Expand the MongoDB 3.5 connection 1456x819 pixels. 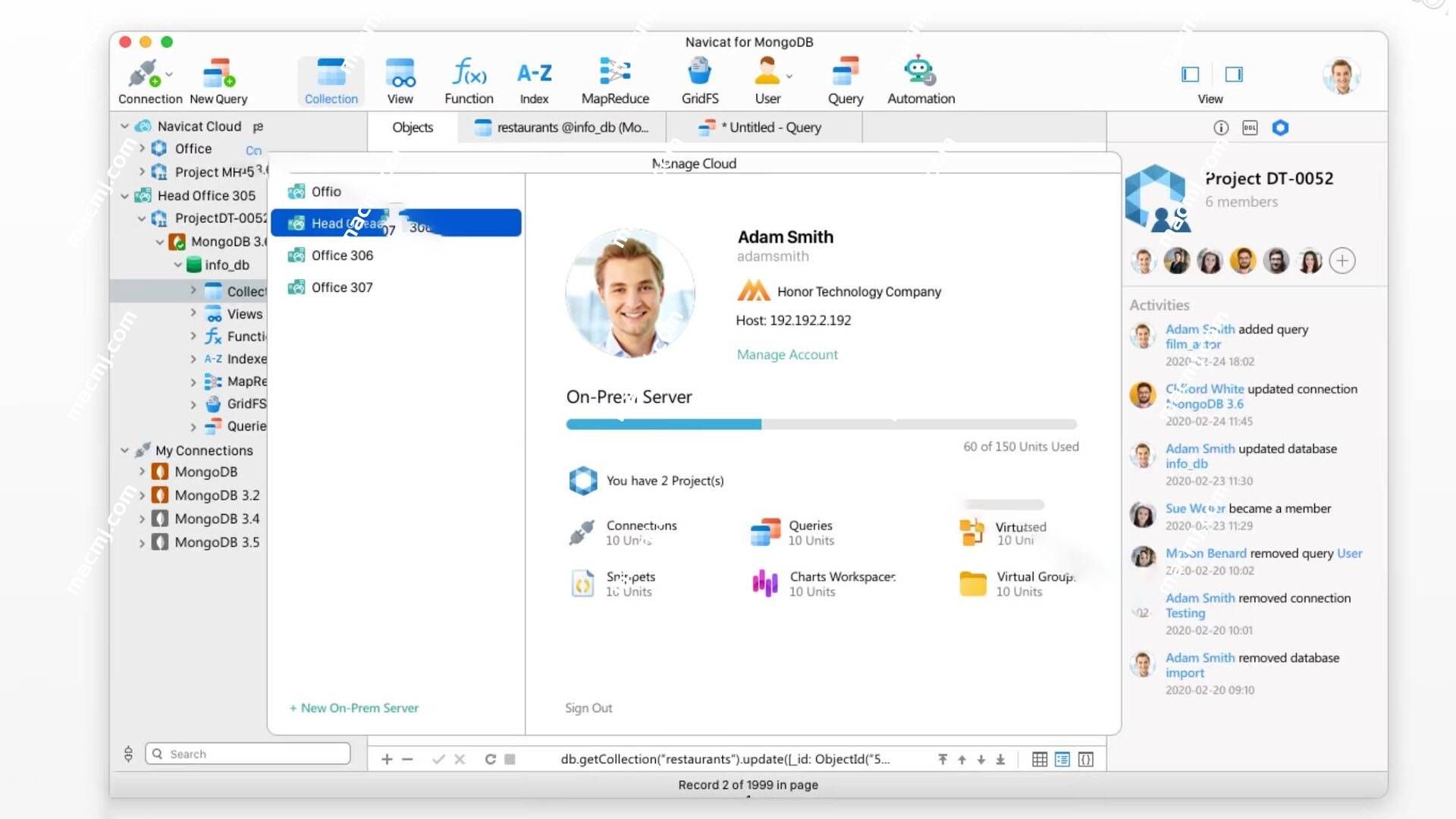point(142,542)
